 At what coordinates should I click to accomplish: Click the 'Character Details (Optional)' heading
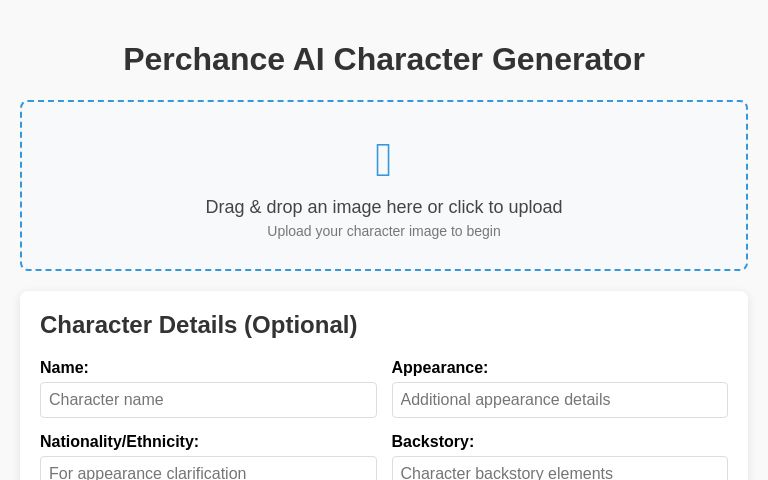[198, 325]
